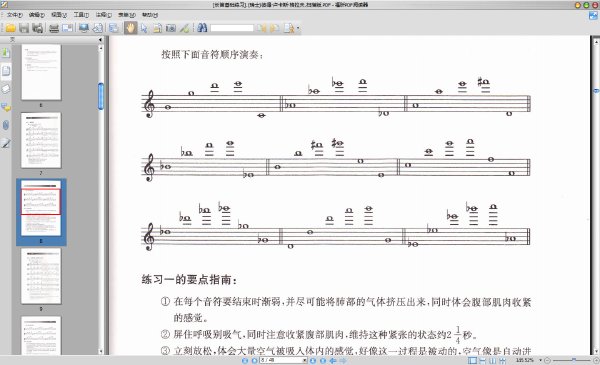Click the thumbnail panel scrollbar handle
This screenshot has width=600, height=365.
coord(101,96)
